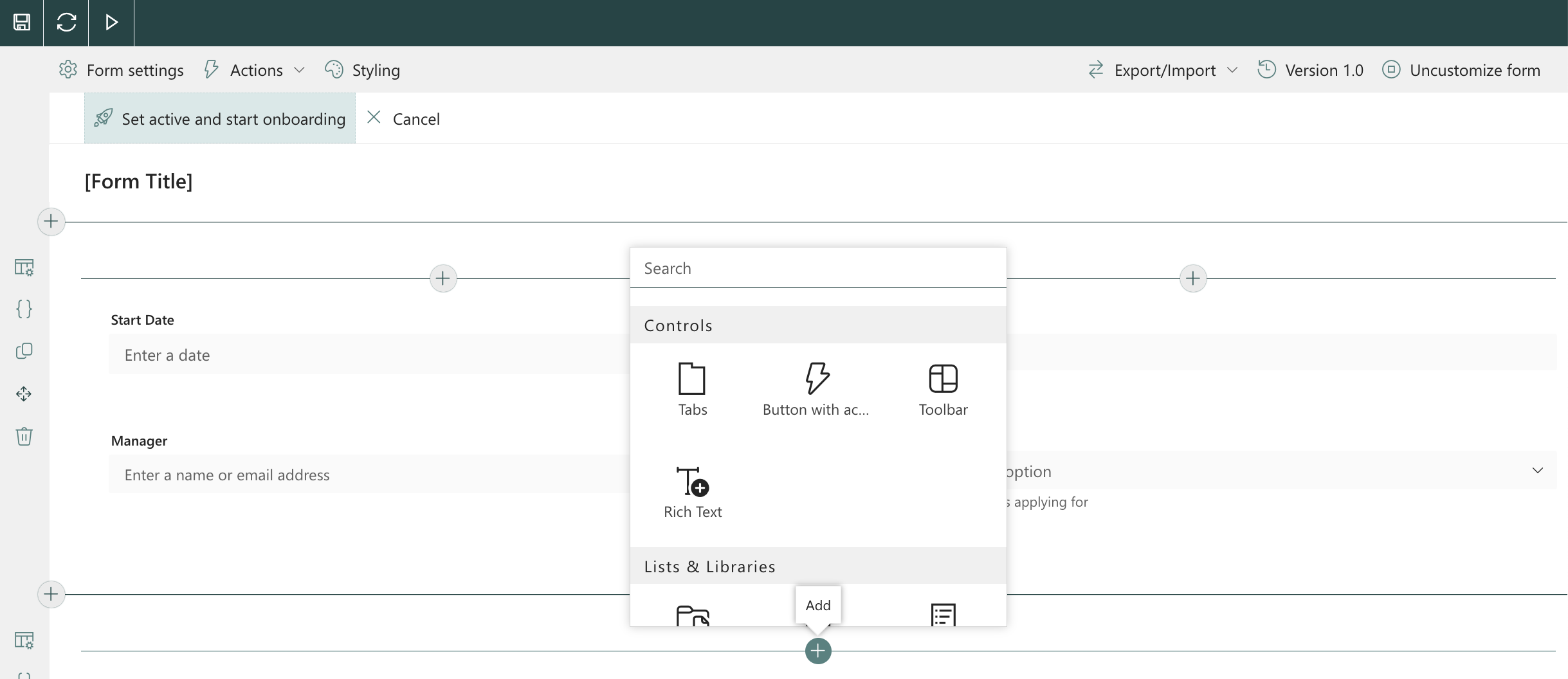This screenshot has width=1568, height=679.
Task: Click Uncustomize form
Action: 1461,70
